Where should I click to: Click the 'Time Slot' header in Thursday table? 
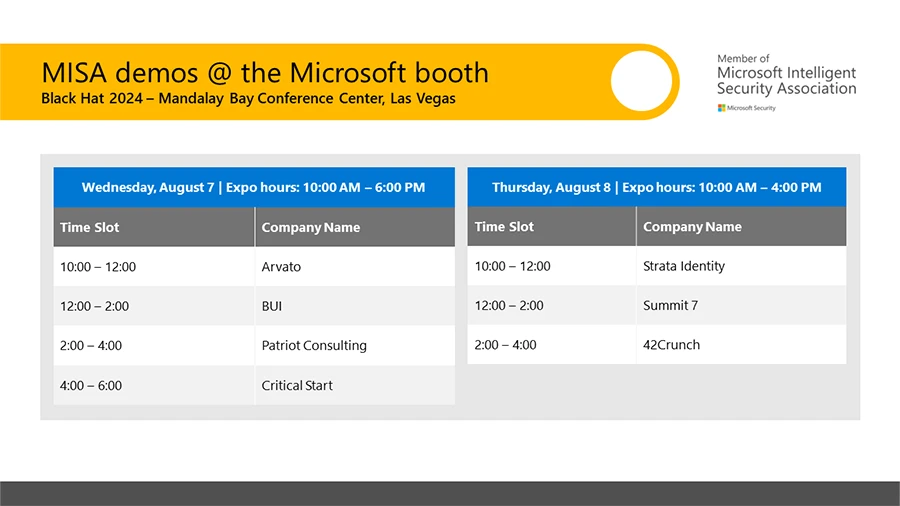552,227
